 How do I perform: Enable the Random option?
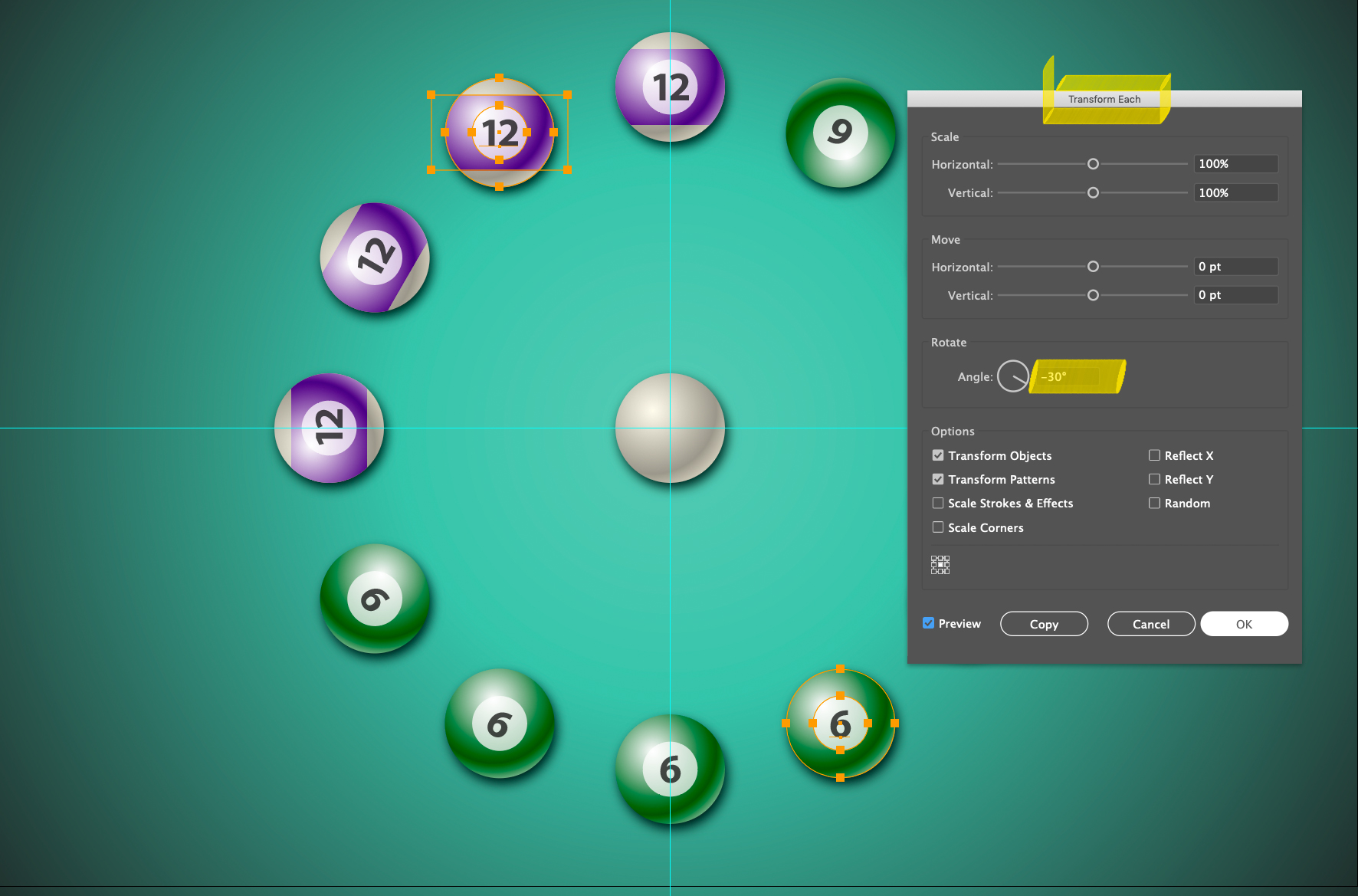[x=1154, y=503]
